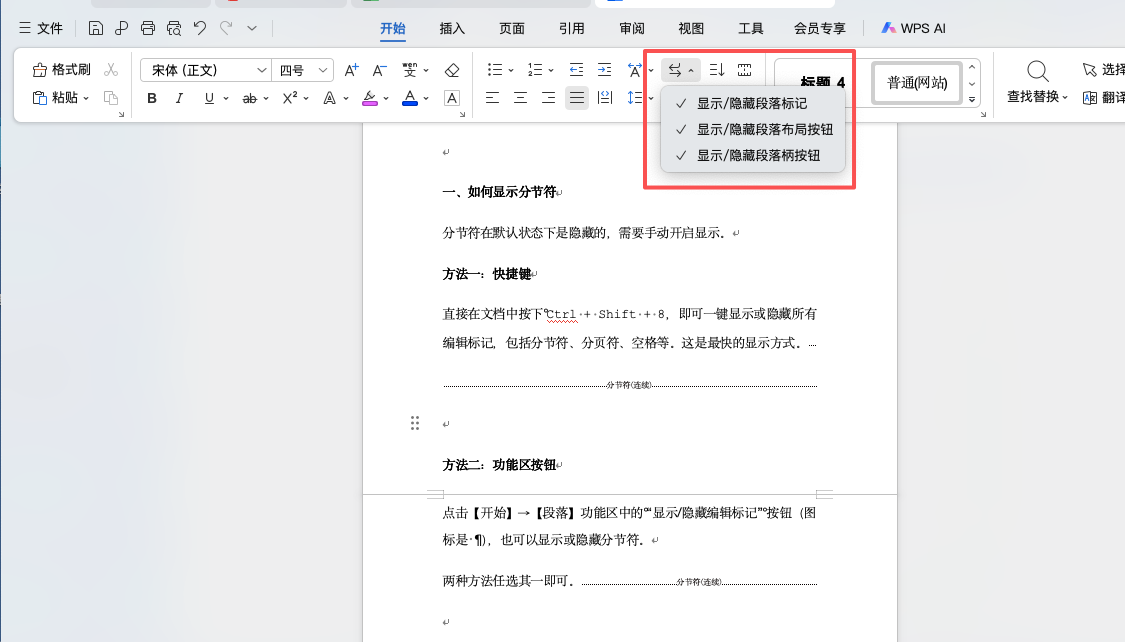
Task: Open Print Preview icon
Action: pyautogui.click(x=174, y=28)
